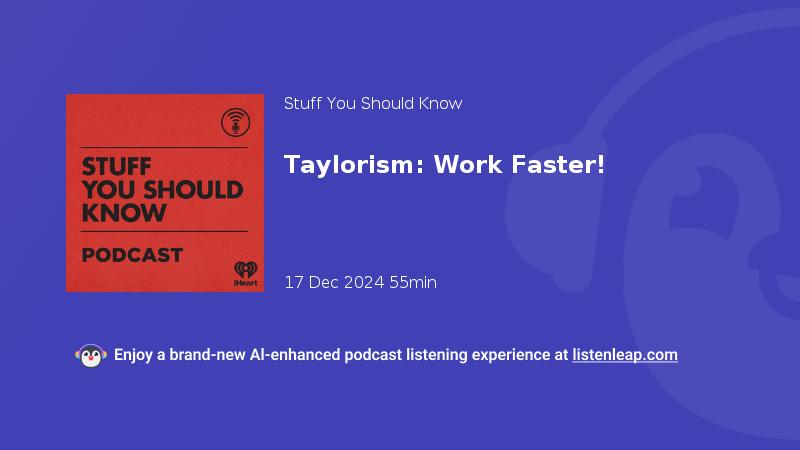Click the penguin mascot icon with headphones
The height and width of the screenshot is (450, 800).
click(91, 356)
